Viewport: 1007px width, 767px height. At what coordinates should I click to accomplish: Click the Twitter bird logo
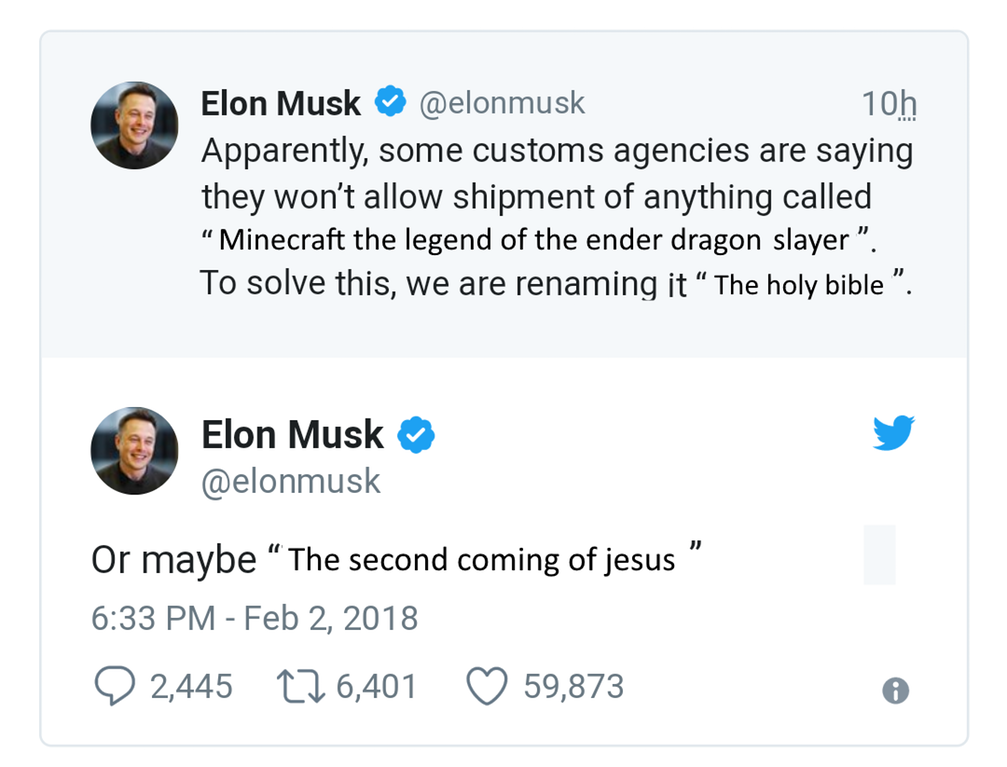click(x=893, y=432)
